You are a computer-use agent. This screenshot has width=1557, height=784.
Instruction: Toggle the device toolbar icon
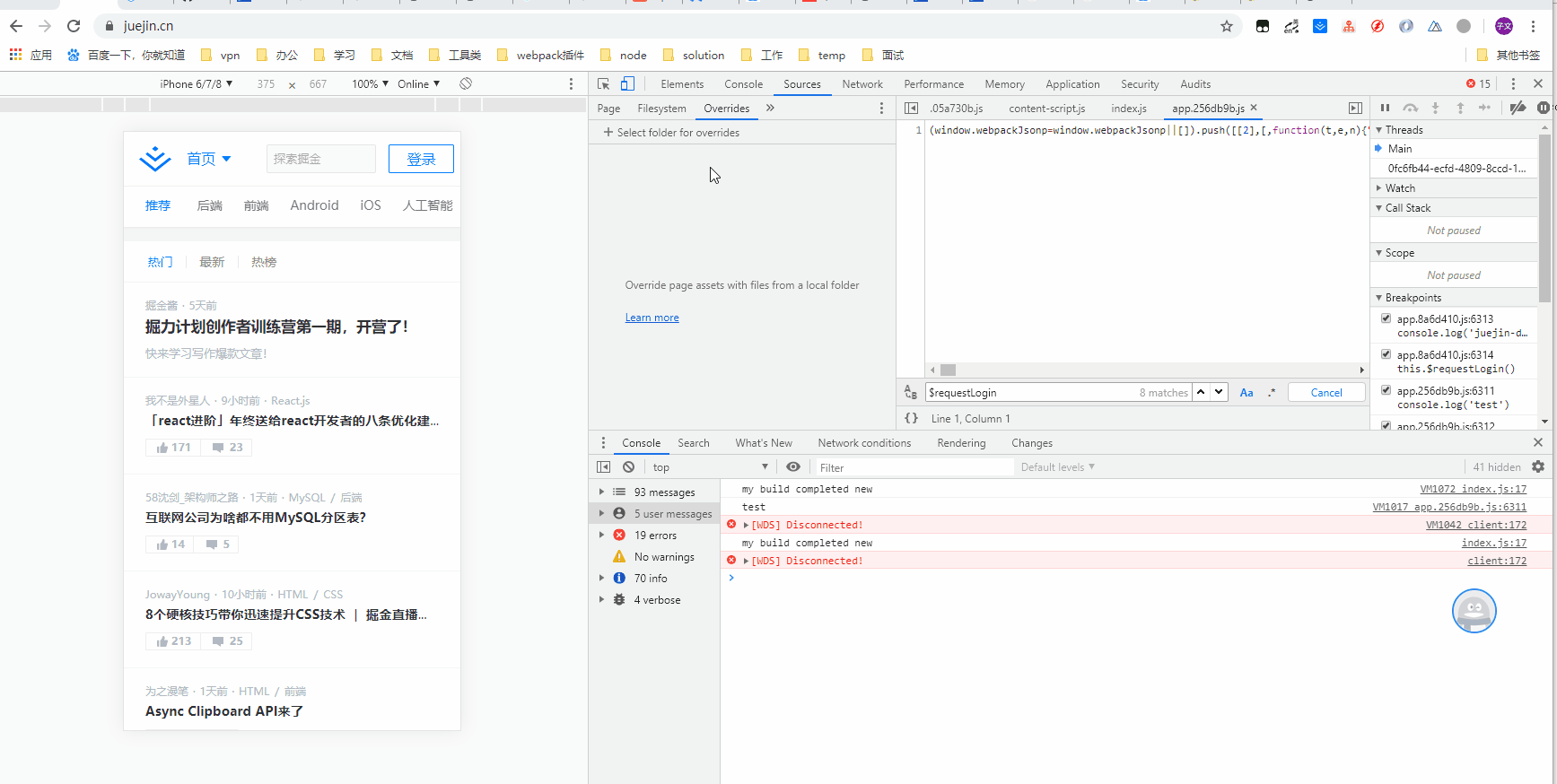627,83
